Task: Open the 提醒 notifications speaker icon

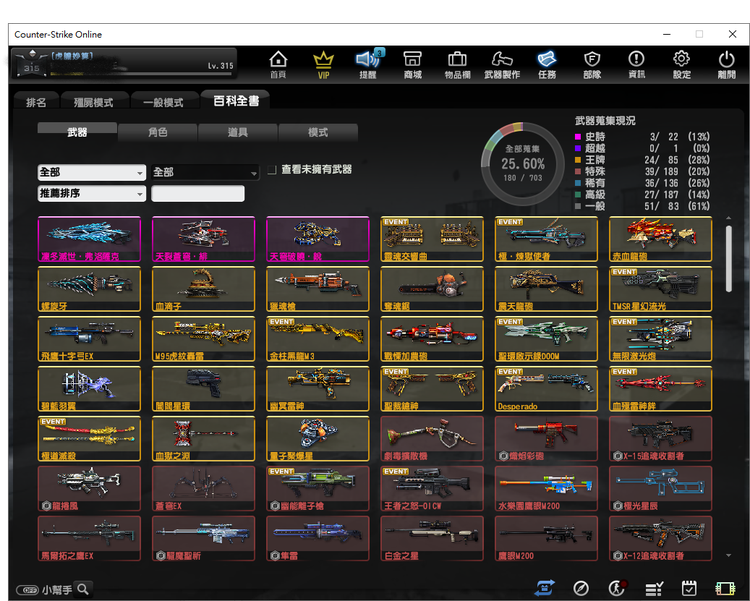Action: point(368,65)
